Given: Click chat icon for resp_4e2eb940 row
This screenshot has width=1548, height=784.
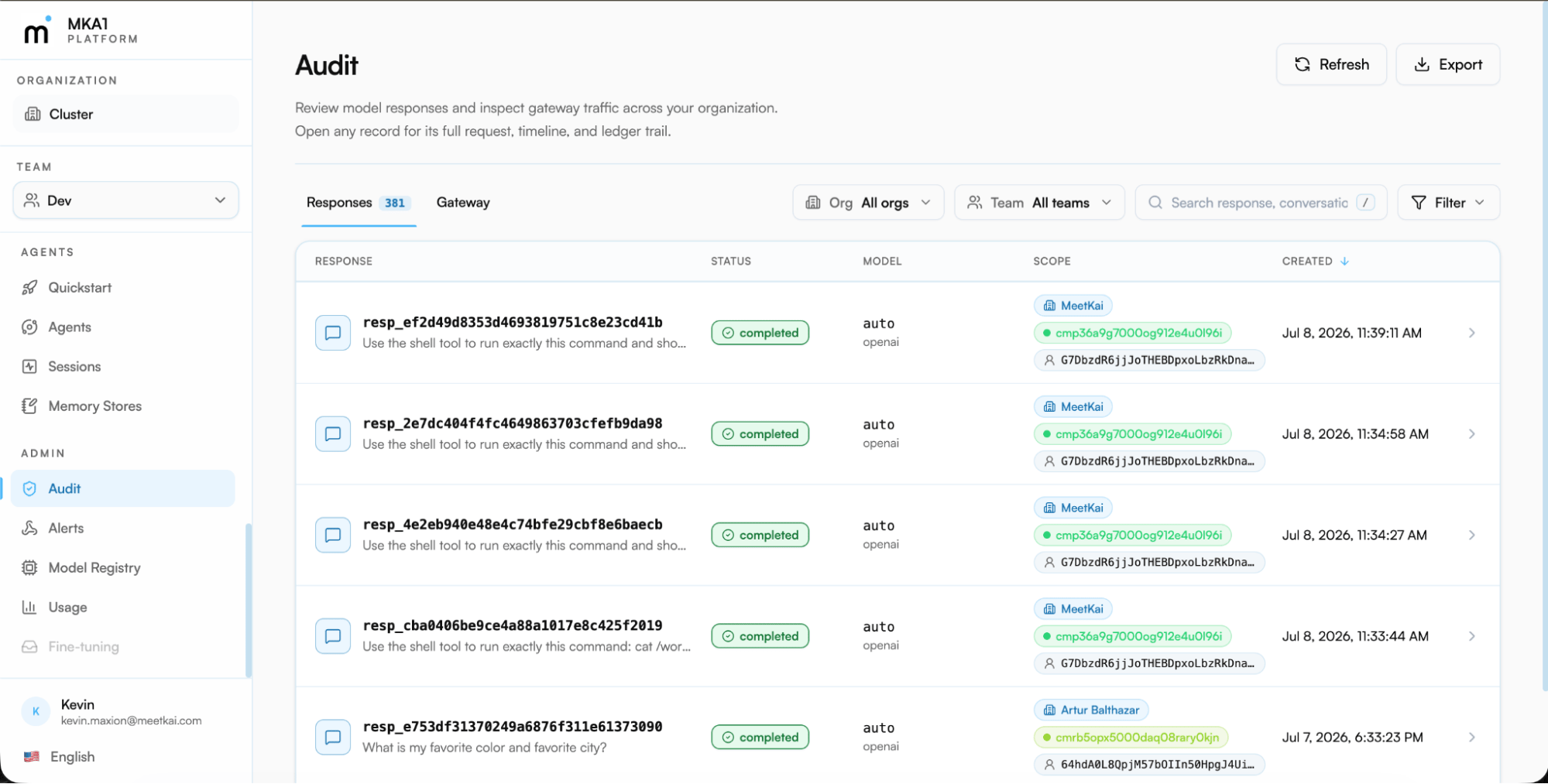Looking at the screenshot, I should (333, 536).
